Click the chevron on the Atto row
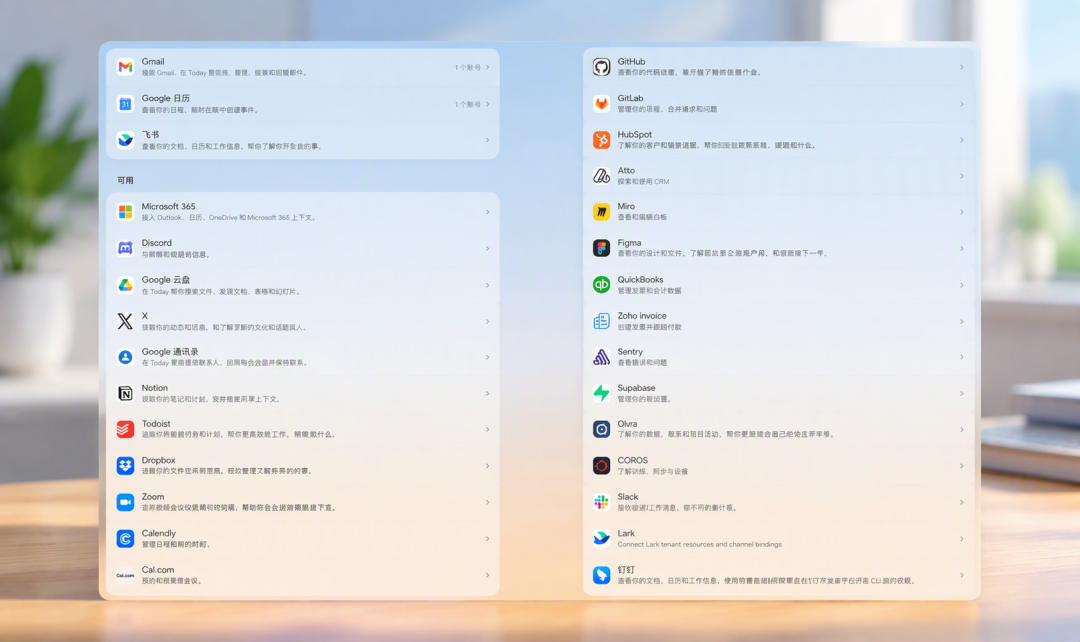Screen dimensions: 1080x642 coord(962,176)
